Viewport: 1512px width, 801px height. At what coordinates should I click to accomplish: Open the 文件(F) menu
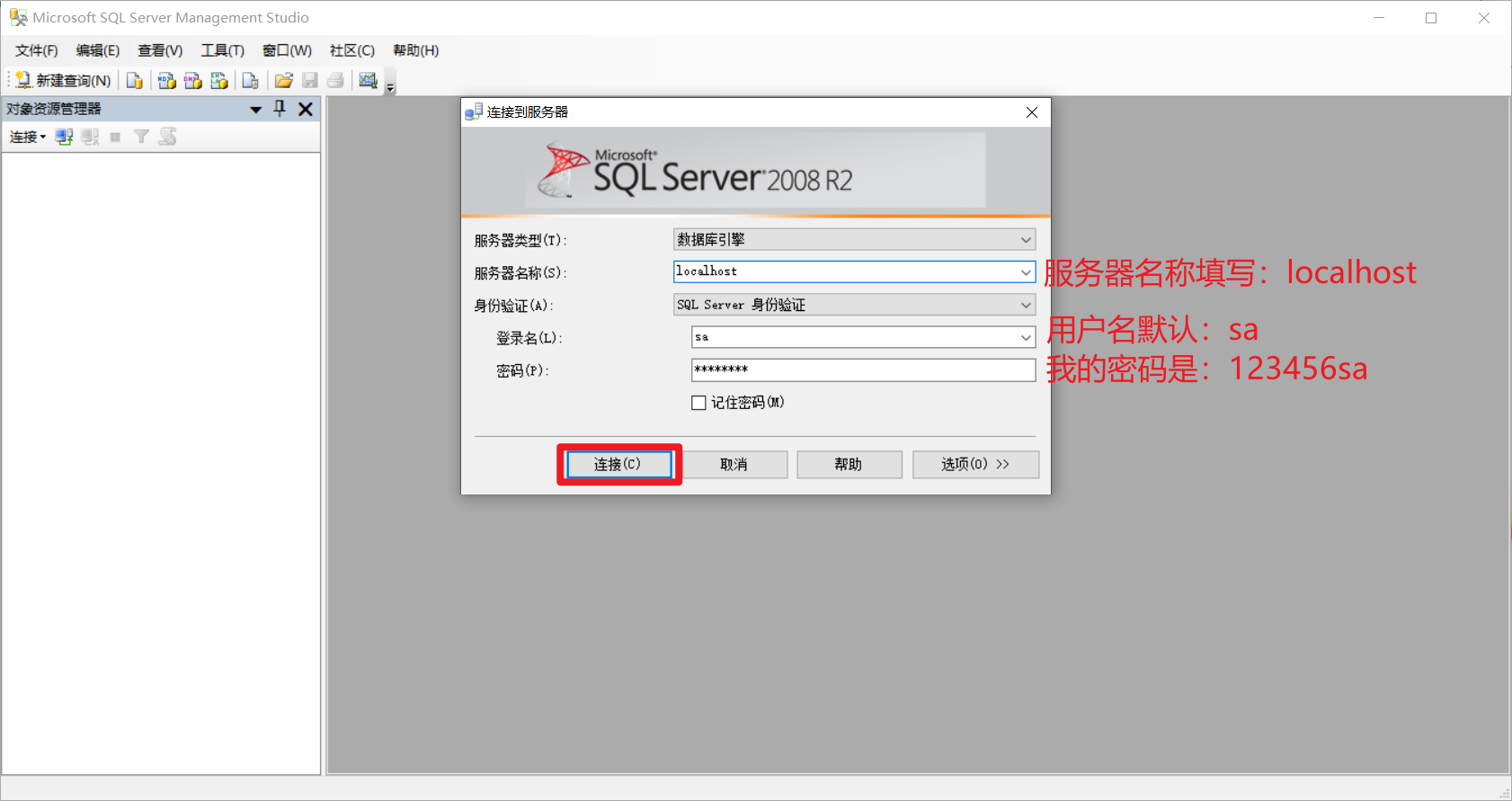coord(36,50)
